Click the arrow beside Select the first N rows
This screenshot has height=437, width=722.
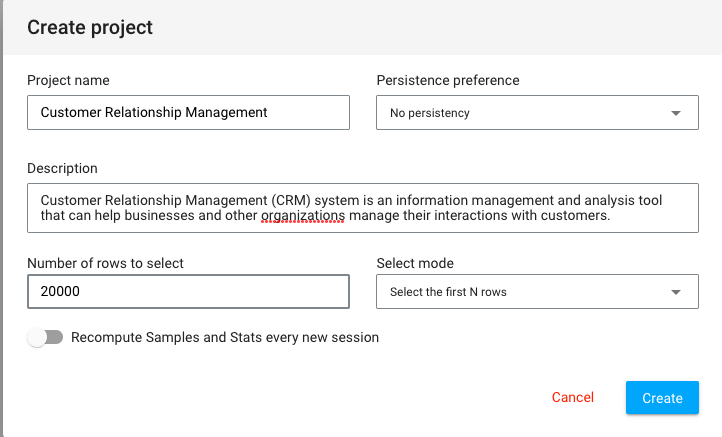(677, 292)
